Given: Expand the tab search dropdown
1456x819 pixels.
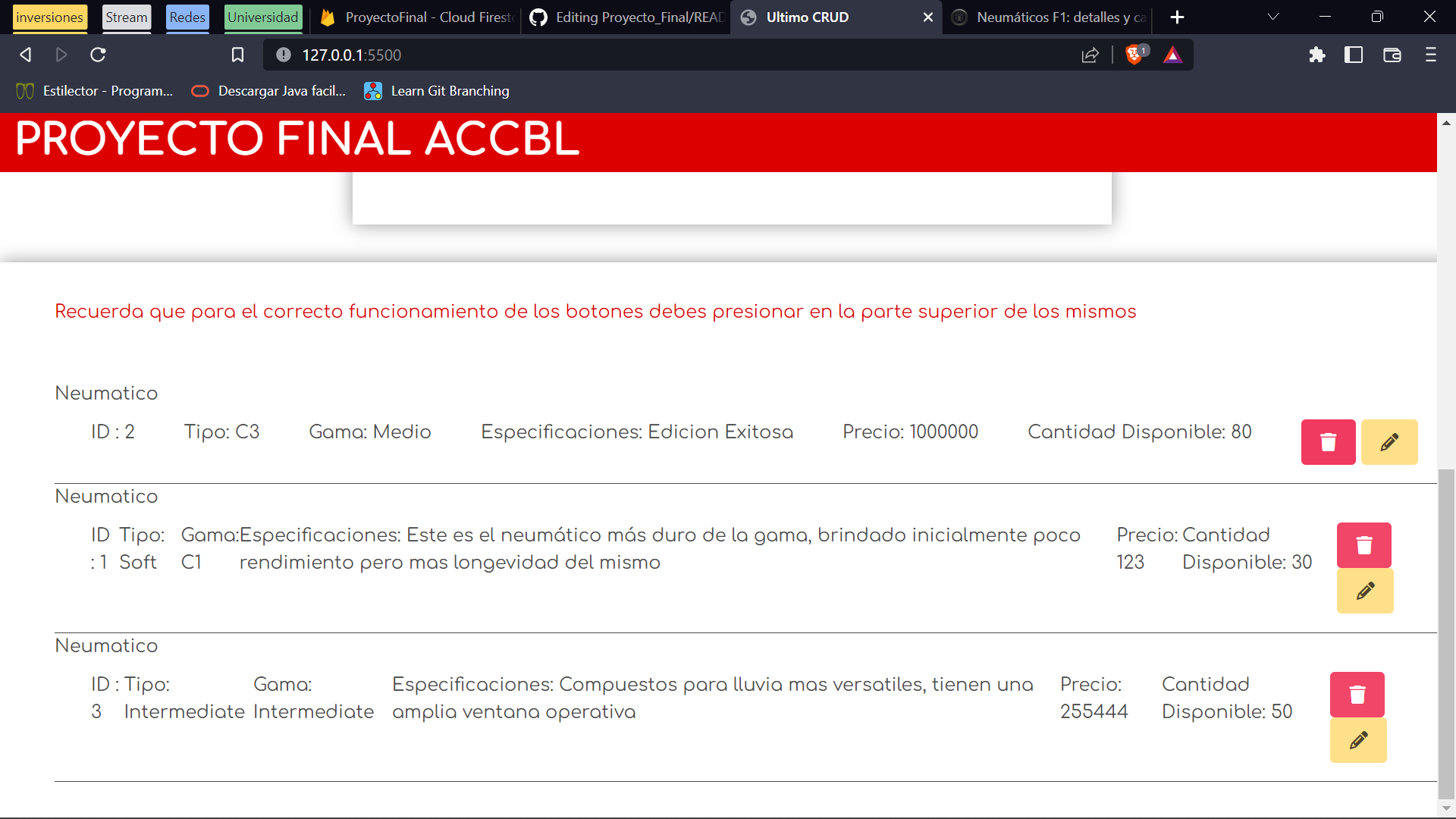Looking at the screenshot, I should 1273,17.
